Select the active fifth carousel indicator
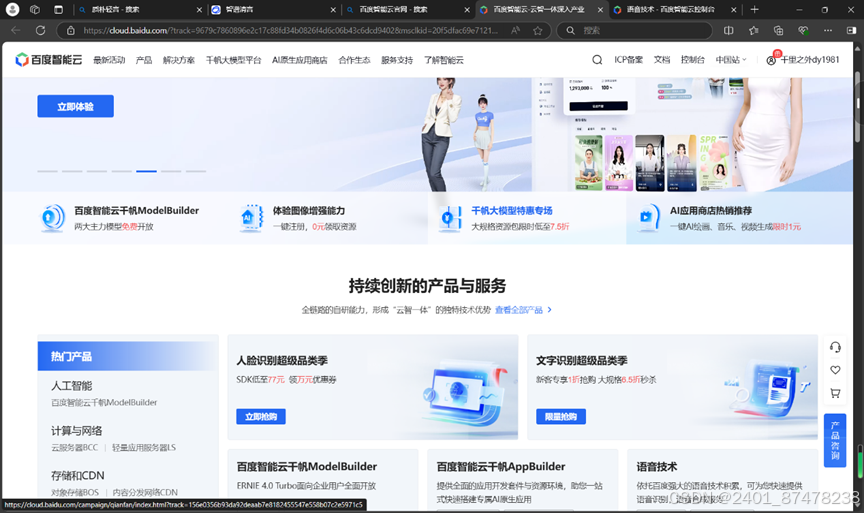The height and width of the screenshot is (513, 864). coord(147,171)
